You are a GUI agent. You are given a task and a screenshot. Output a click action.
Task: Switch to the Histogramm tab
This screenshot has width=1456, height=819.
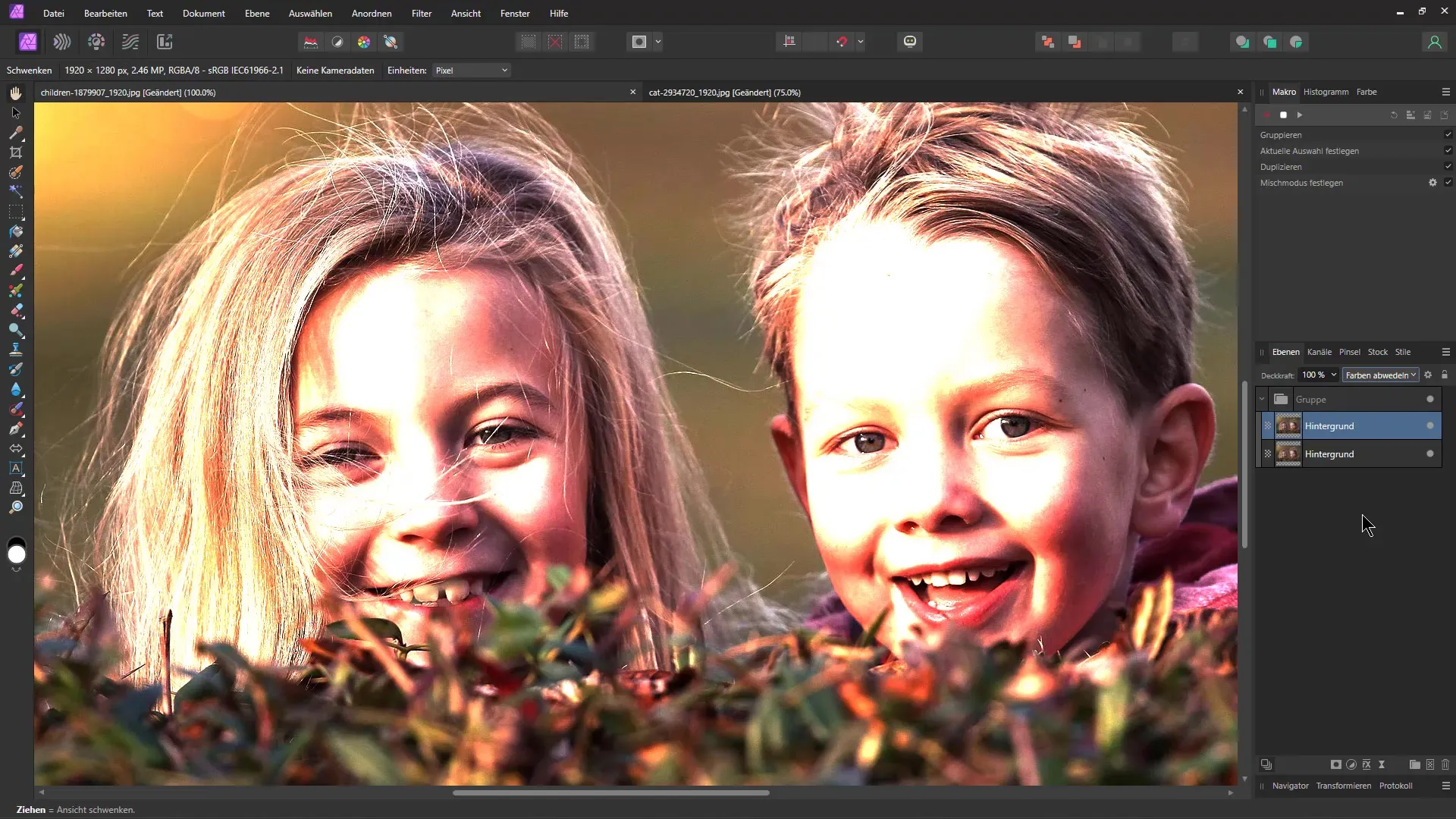[1326, 92]
